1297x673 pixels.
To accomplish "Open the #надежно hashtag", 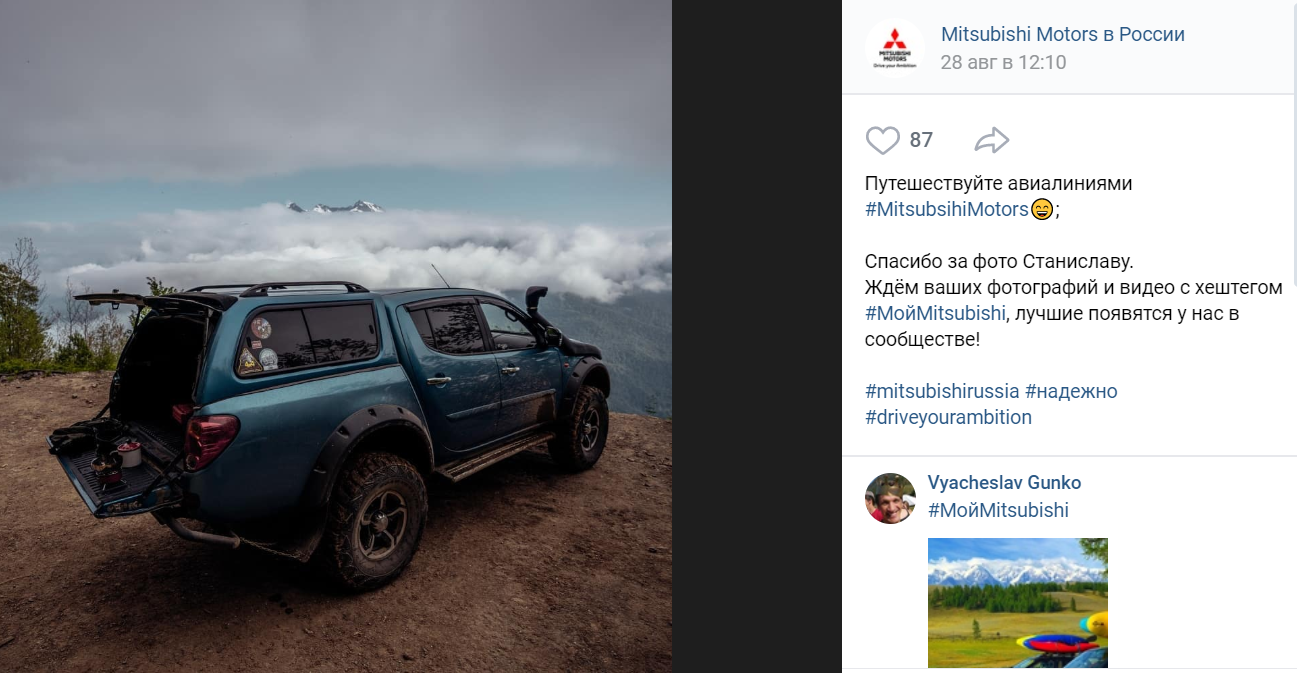I will click(1071, 391).
